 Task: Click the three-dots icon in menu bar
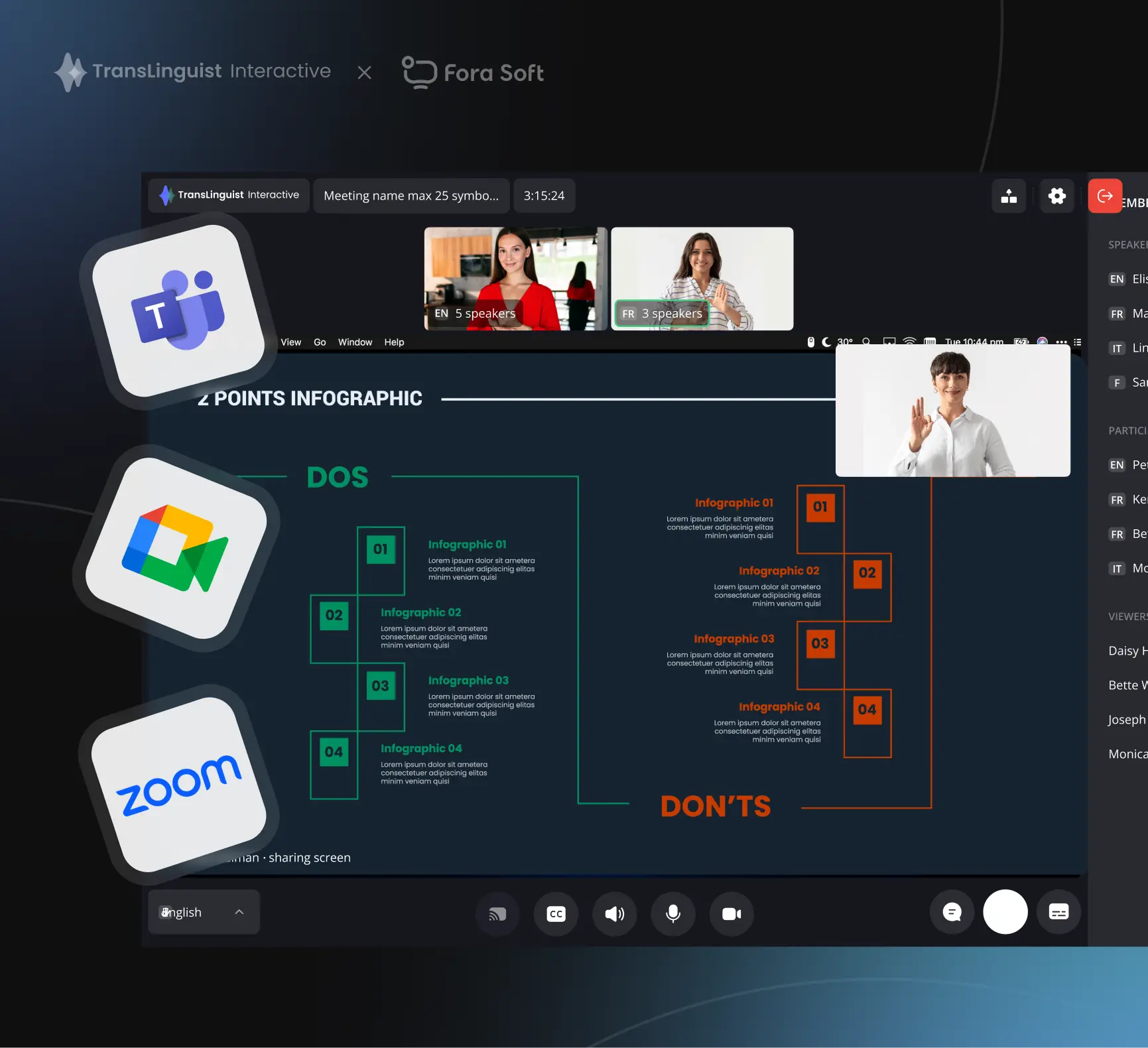pos(1061,342)
